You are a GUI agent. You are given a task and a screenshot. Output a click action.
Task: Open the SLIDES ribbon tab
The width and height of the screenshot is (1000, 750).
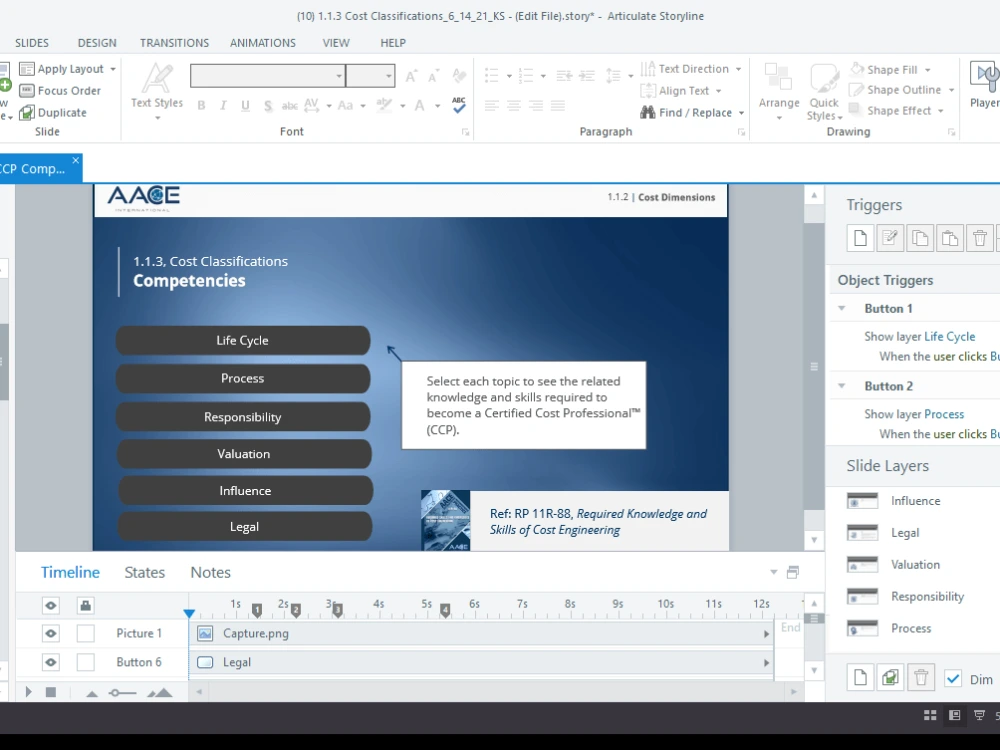click(32, 43)
